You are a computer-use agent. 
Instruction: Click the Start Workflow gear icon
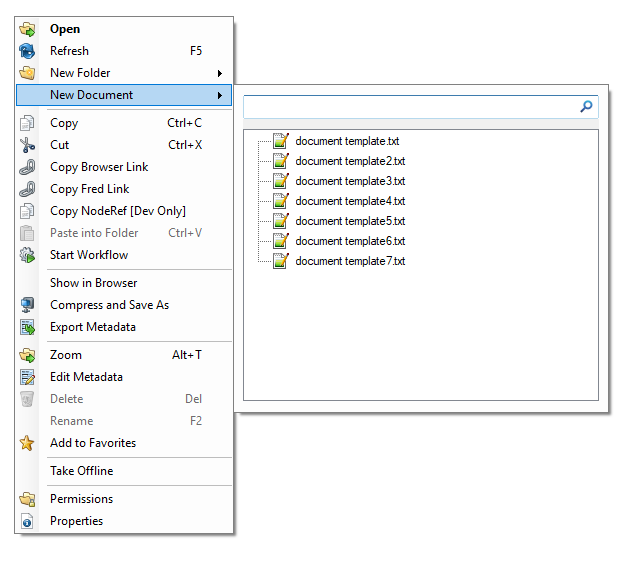pos(27,255)
